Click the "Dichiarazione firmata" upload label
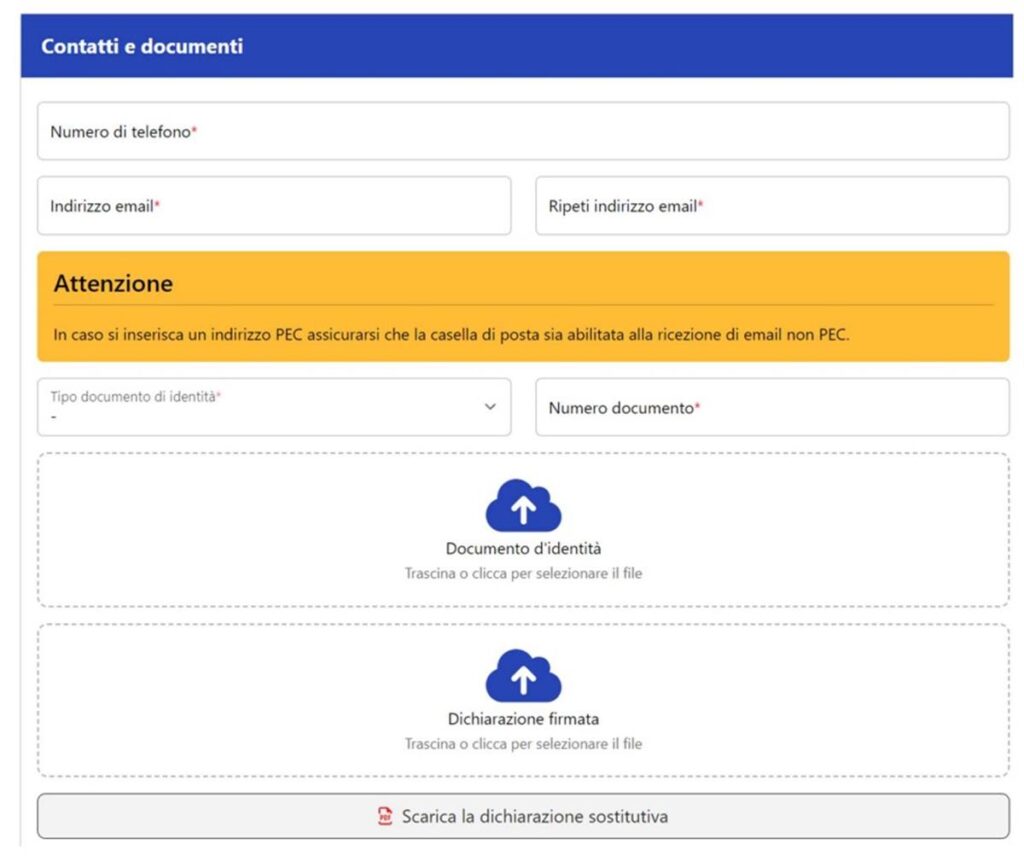 click(523, 719)
